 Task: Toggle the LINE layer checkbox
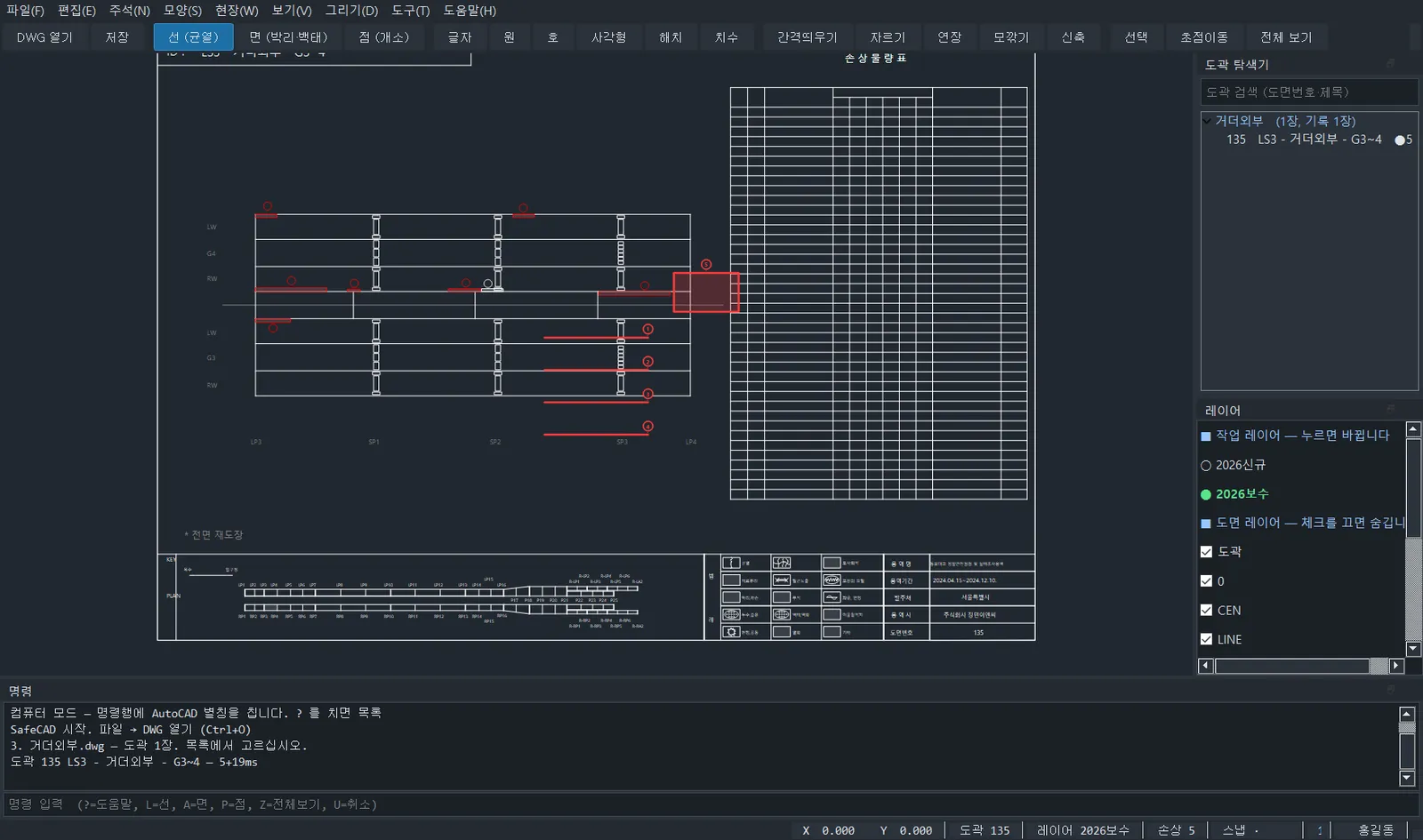click(1206, 640)
